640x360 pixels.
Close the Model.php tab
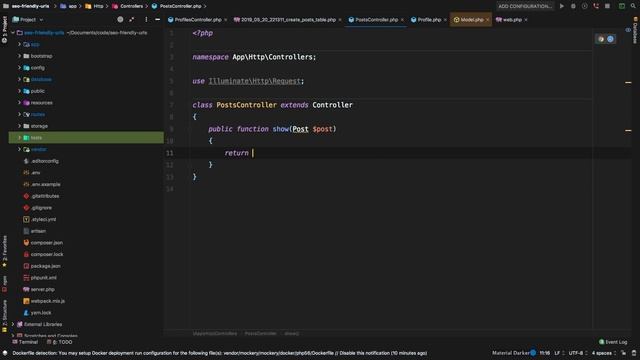click(x=487, y=20)
